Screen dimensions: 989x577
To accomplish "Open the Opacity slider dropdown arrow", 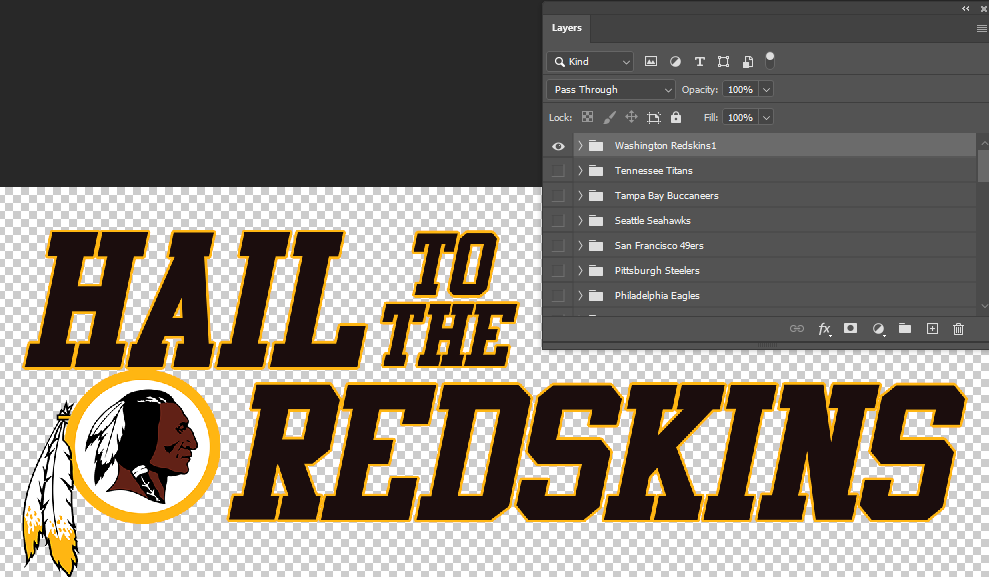I will point(766,90).
